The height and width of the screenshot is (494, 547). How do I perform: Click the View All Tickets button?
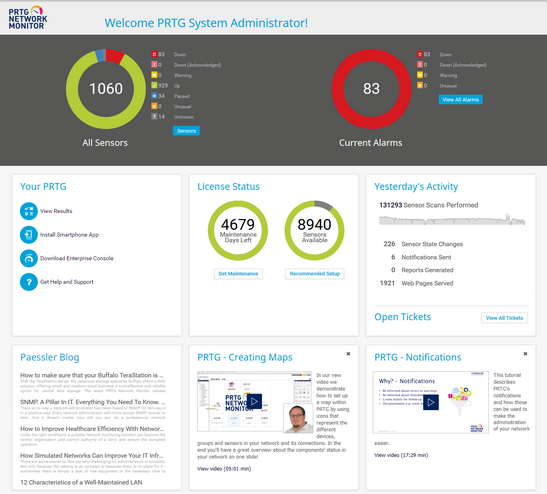click(504, 318)
